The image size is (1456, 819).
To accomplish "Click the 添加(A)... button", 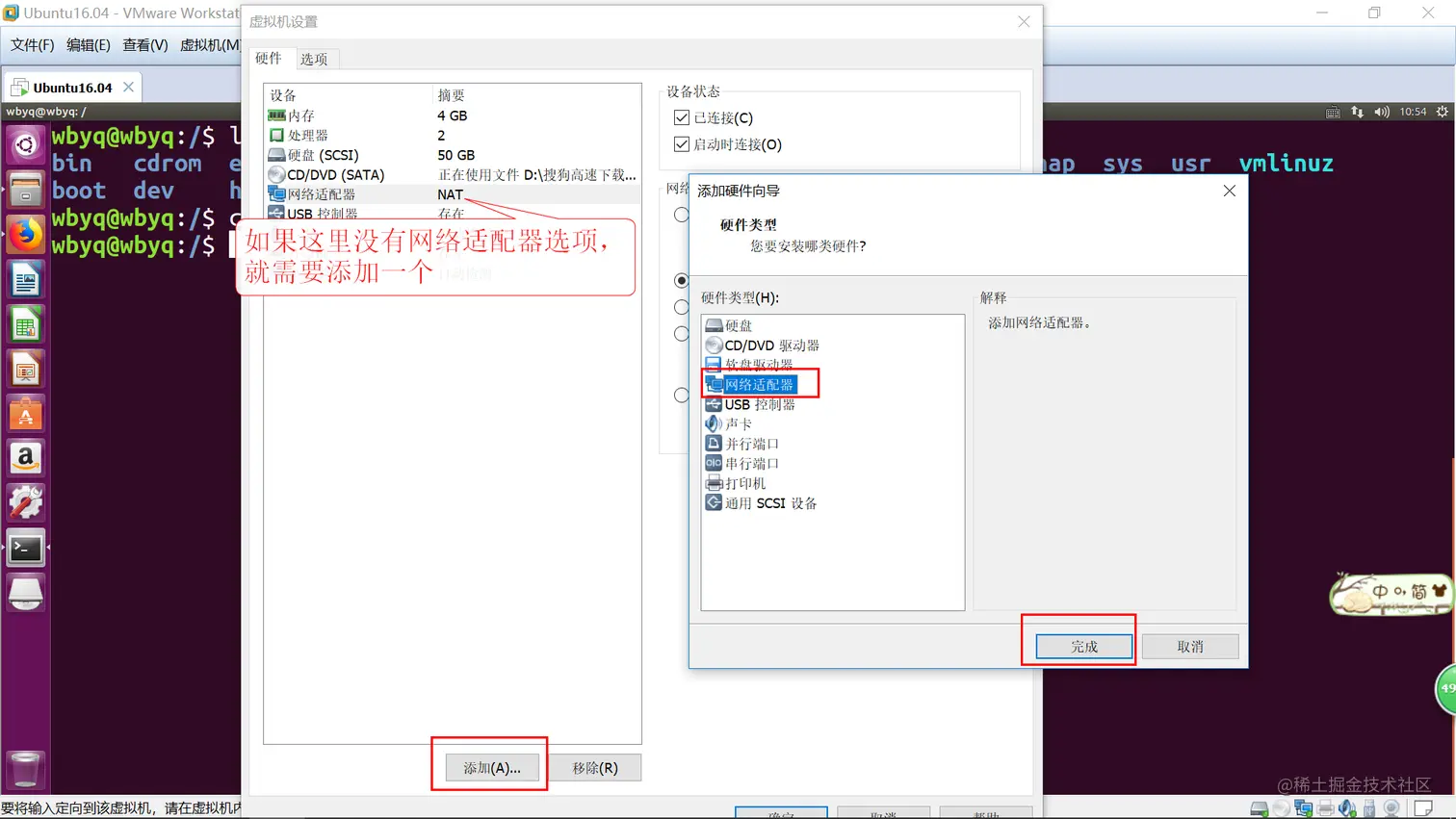I will click(492, 768).
